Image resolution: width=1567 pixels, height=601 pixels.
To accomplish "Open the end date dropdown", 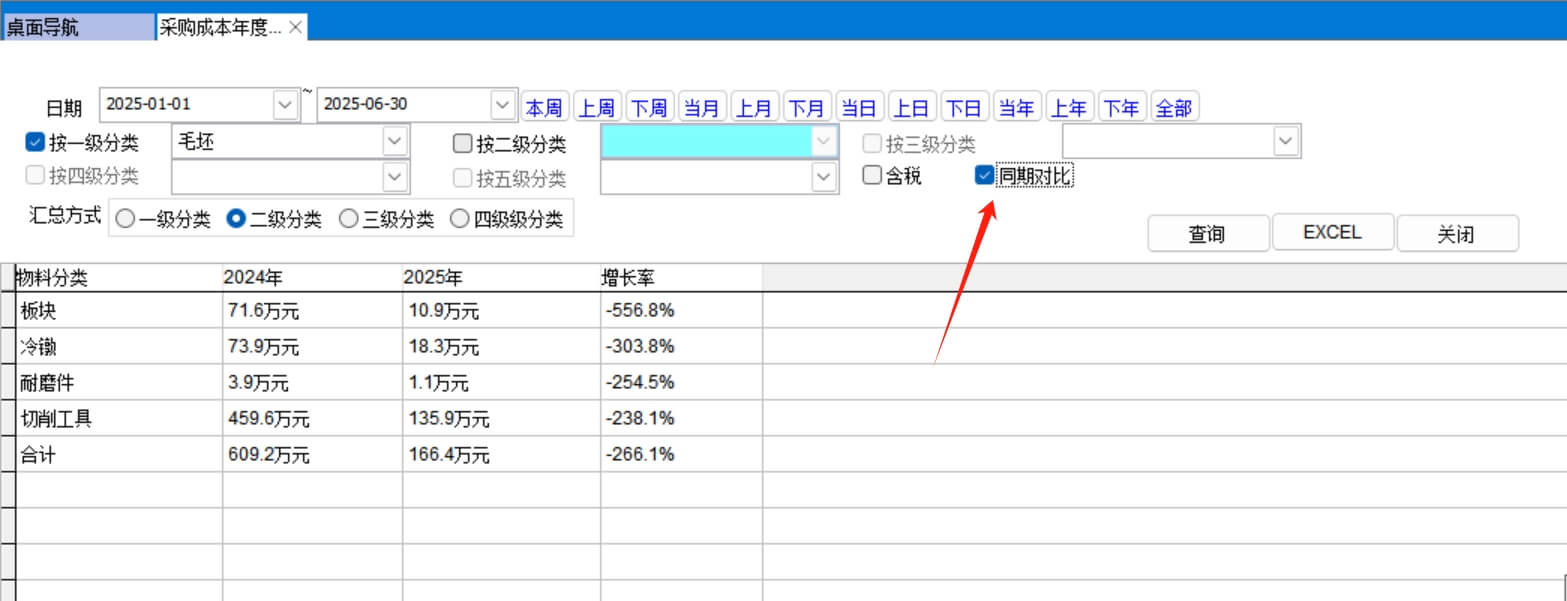I will click(x=502, y=104).
